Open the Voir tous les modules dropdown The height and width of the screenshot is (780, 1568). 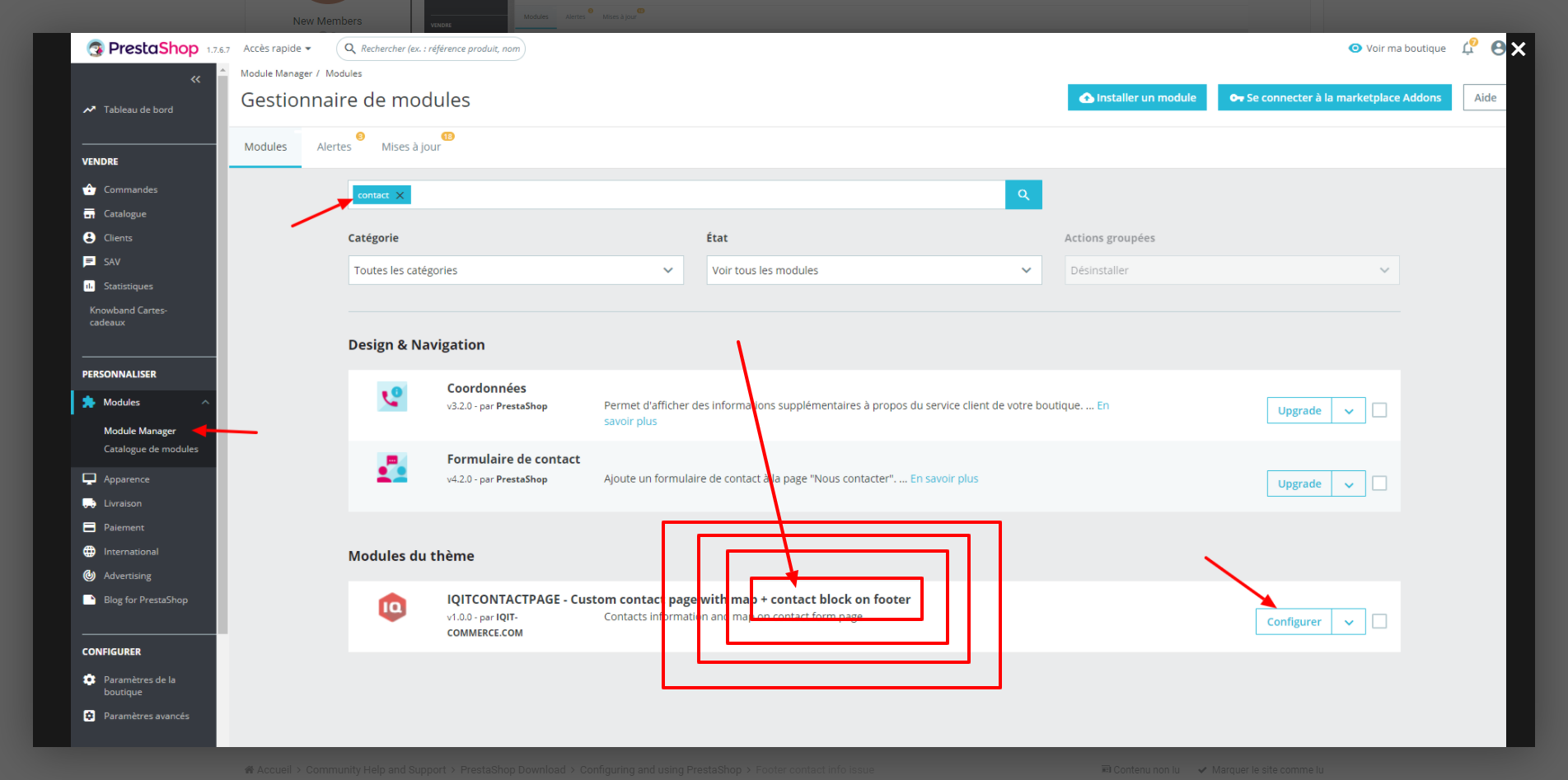(874, 270)
